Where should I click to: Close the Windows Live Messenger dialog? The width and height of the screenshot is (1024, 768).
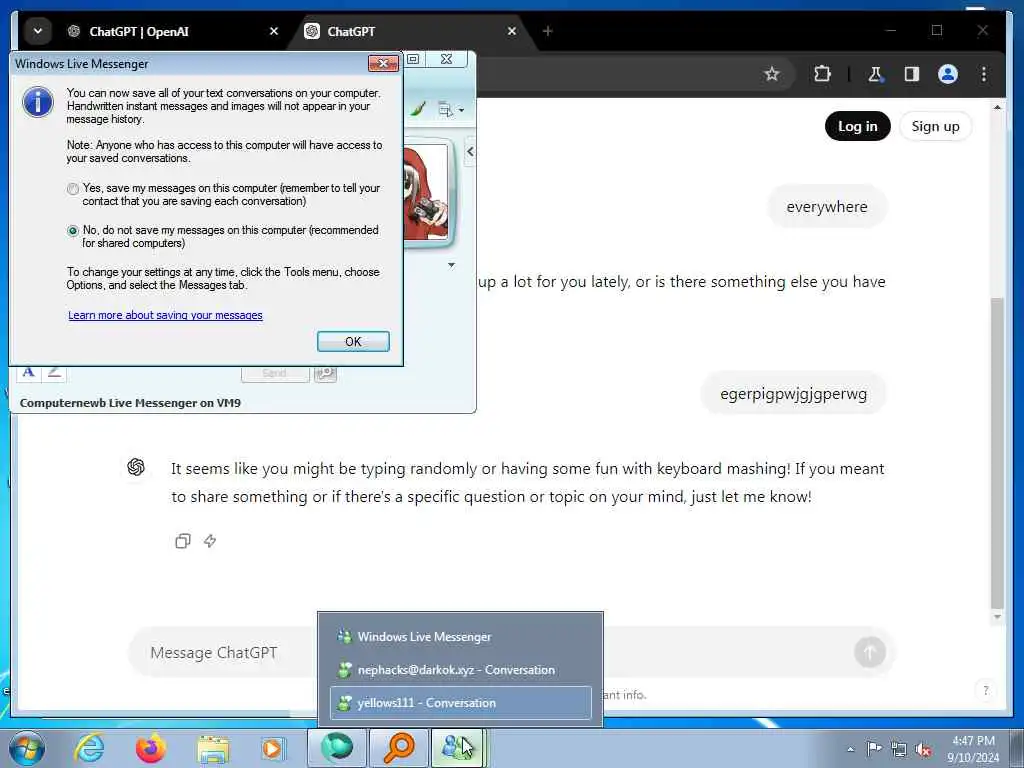(383, 63)
